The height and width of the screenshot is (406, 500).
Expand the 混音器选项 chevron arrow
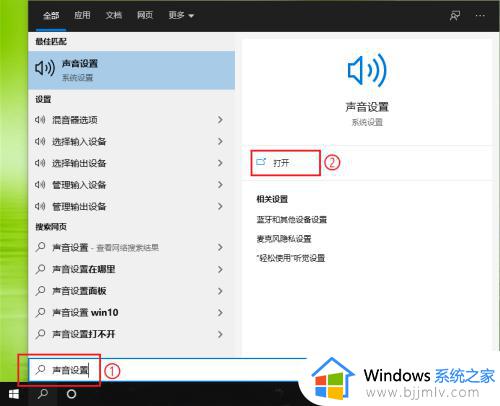(x=220, y=120)
